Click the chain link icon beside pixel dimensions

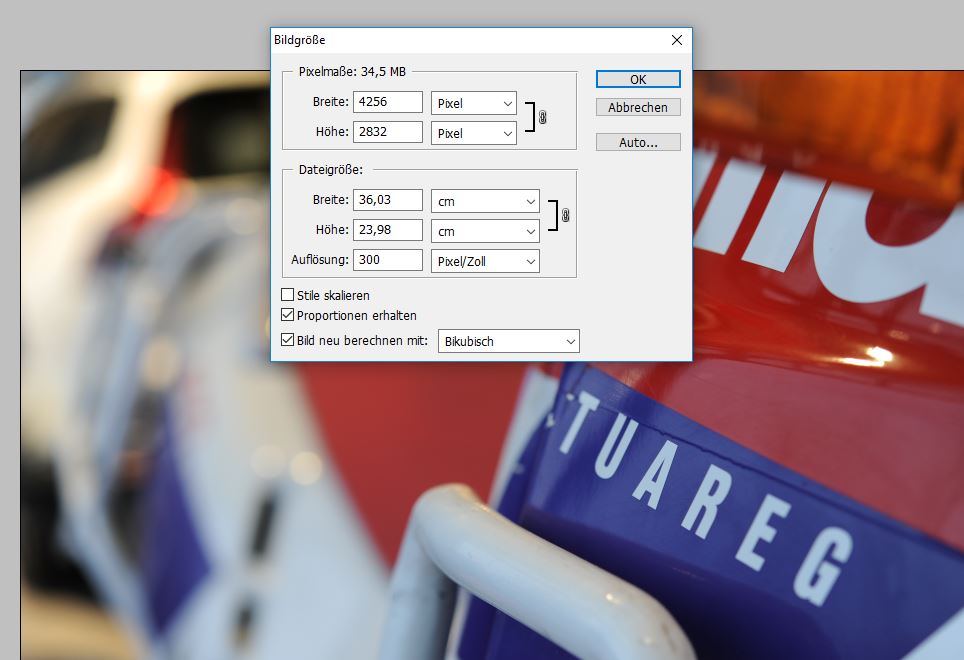543,118
